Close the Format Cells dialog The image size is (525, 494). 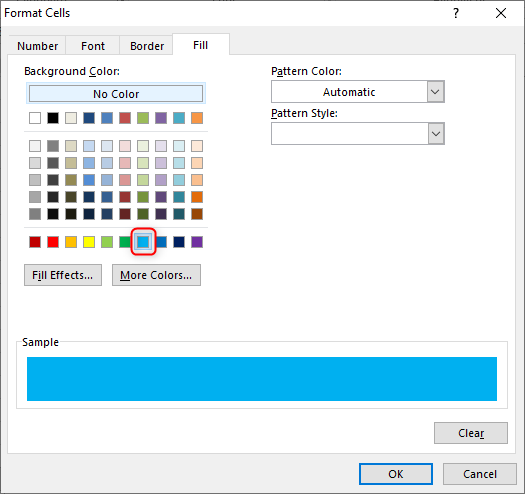coord(501,13)
